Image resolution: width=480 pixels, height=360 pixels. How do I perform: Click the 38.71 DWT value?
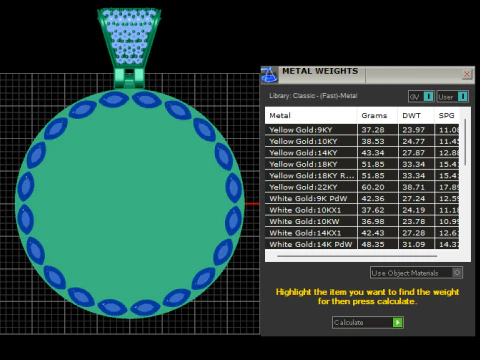[413, 187]
